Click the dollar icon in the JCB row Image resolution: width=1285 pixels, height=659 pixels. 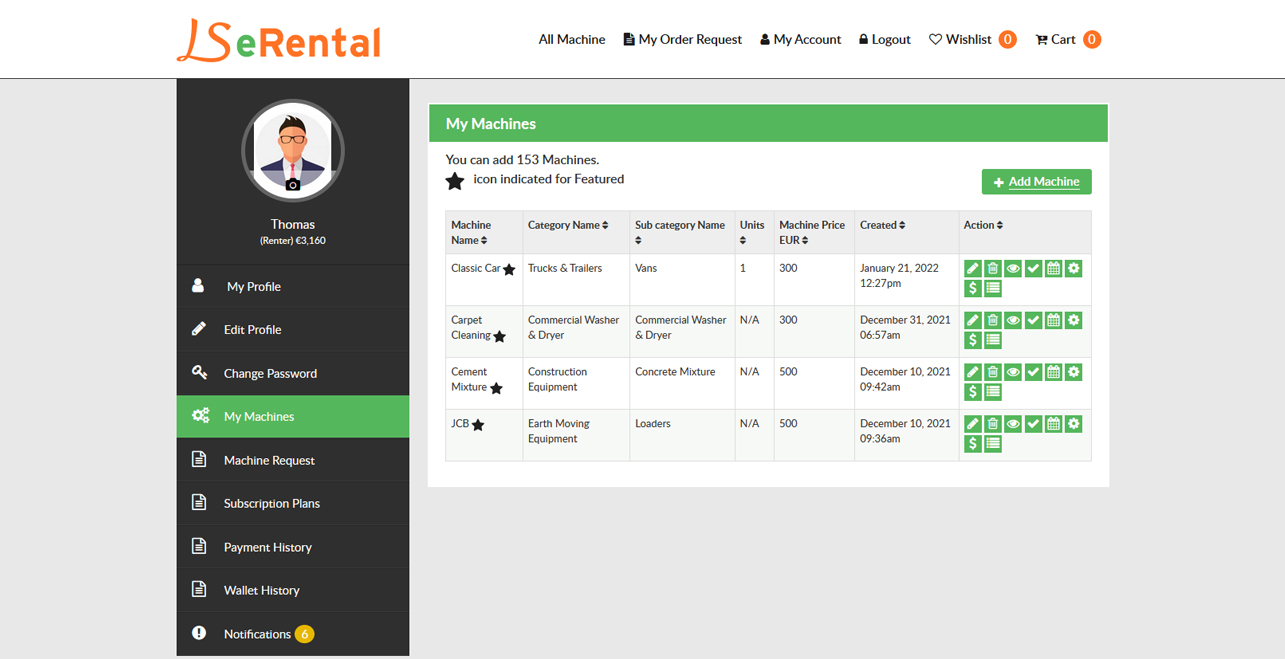972,444
